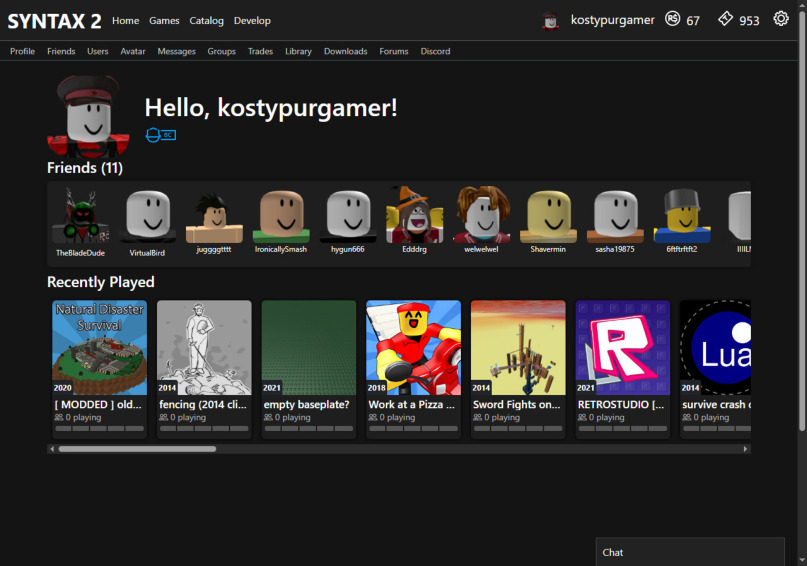Viewport: 807px width, 566px height.
Task: Click rating bar under empty baseplate?
Action: 309,428
